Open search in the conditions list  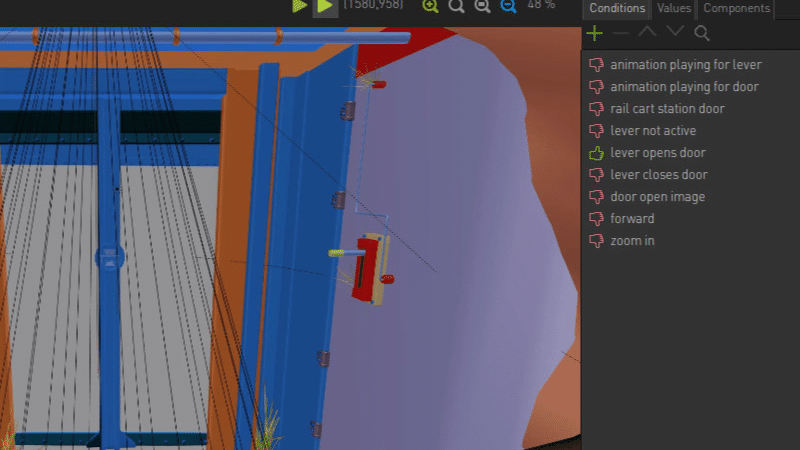click(702, 34)
